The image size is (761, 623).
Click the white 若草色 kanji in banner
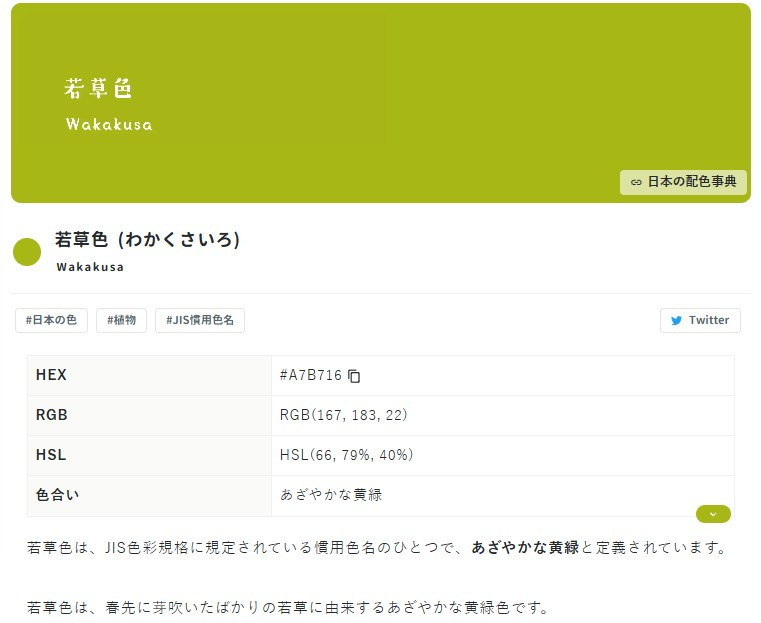coord(98,88)
